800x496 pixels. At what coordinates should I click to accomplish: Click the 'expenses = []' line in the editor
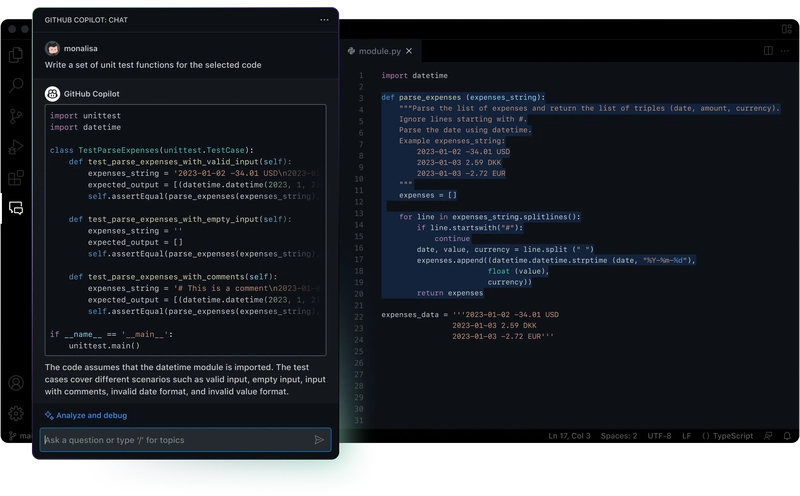click(x=428, y=195)
